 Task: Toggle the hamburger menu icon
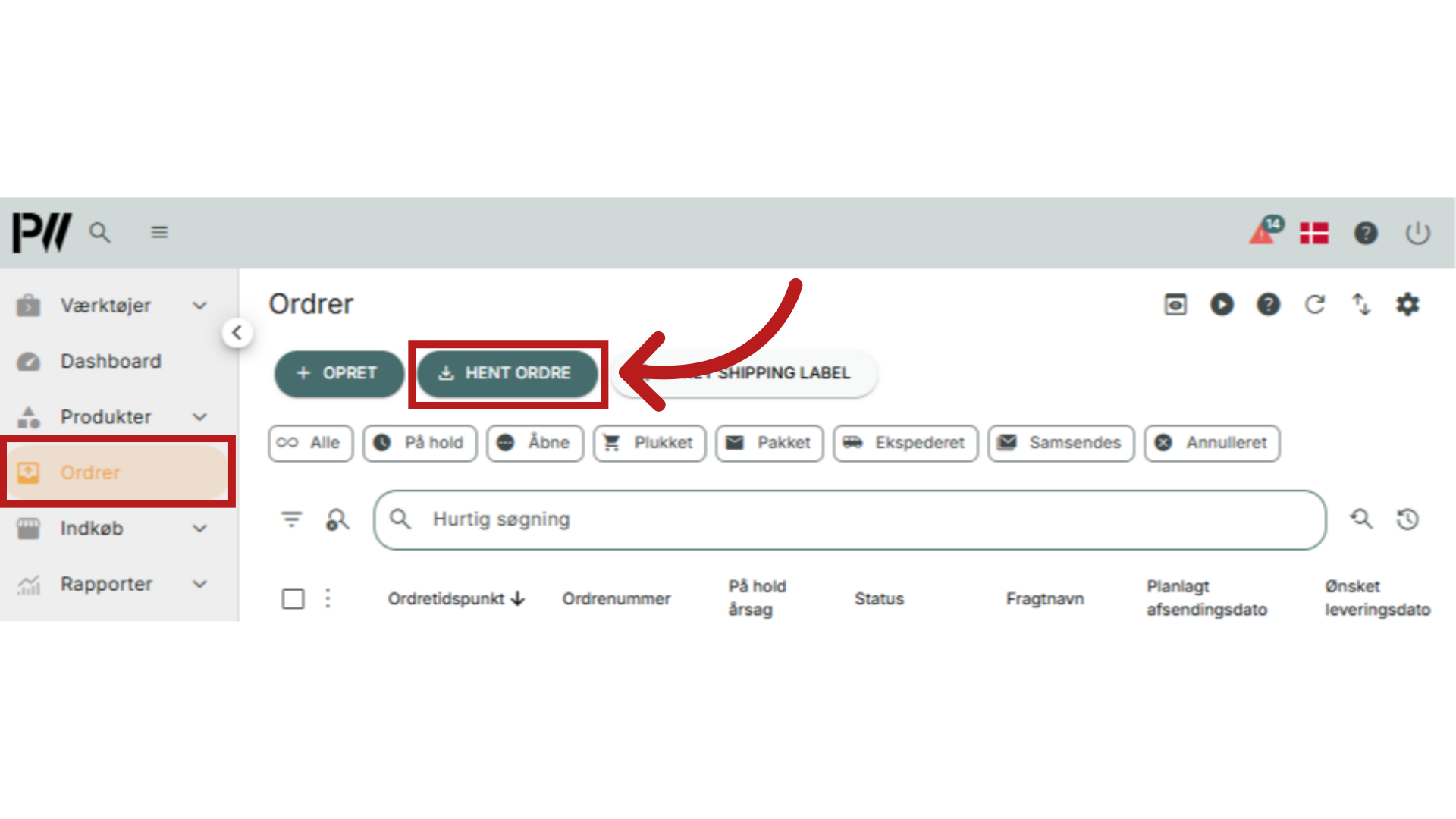point(159,232)
